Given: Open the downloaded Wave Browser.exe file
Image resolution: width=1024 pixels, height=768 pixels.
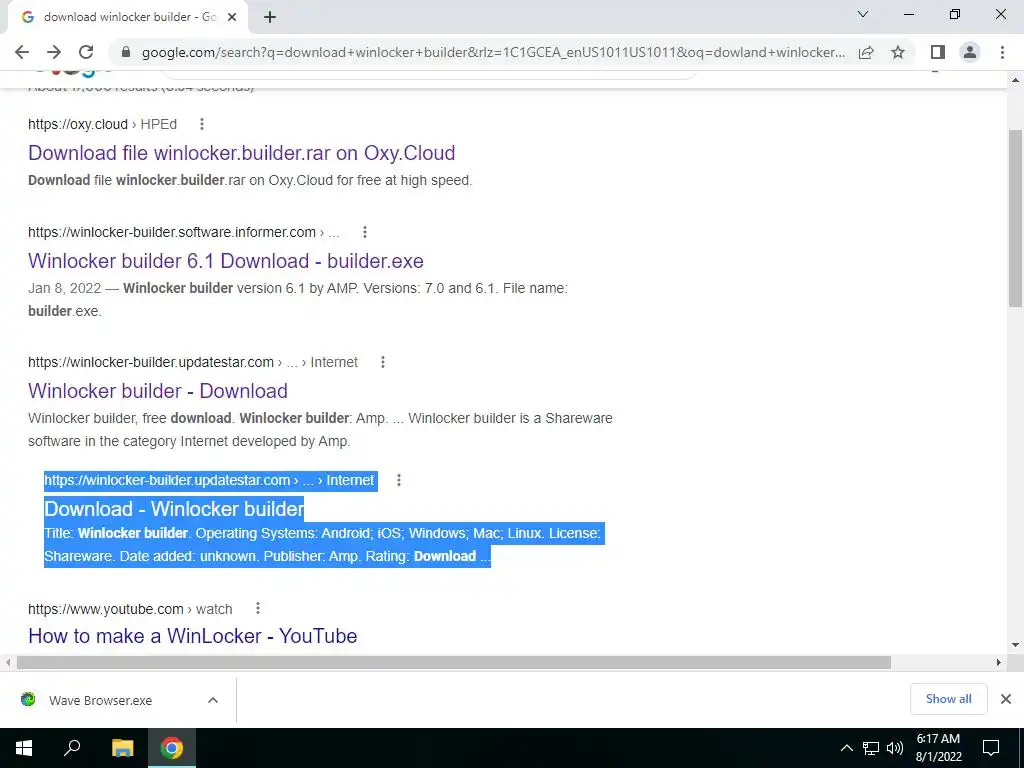Looking at the screenshot, I should tap(100, 700).
